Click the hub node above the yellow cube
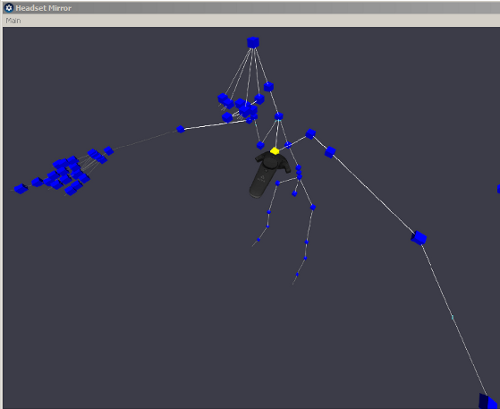500x409 pixels. pos(279,116)
